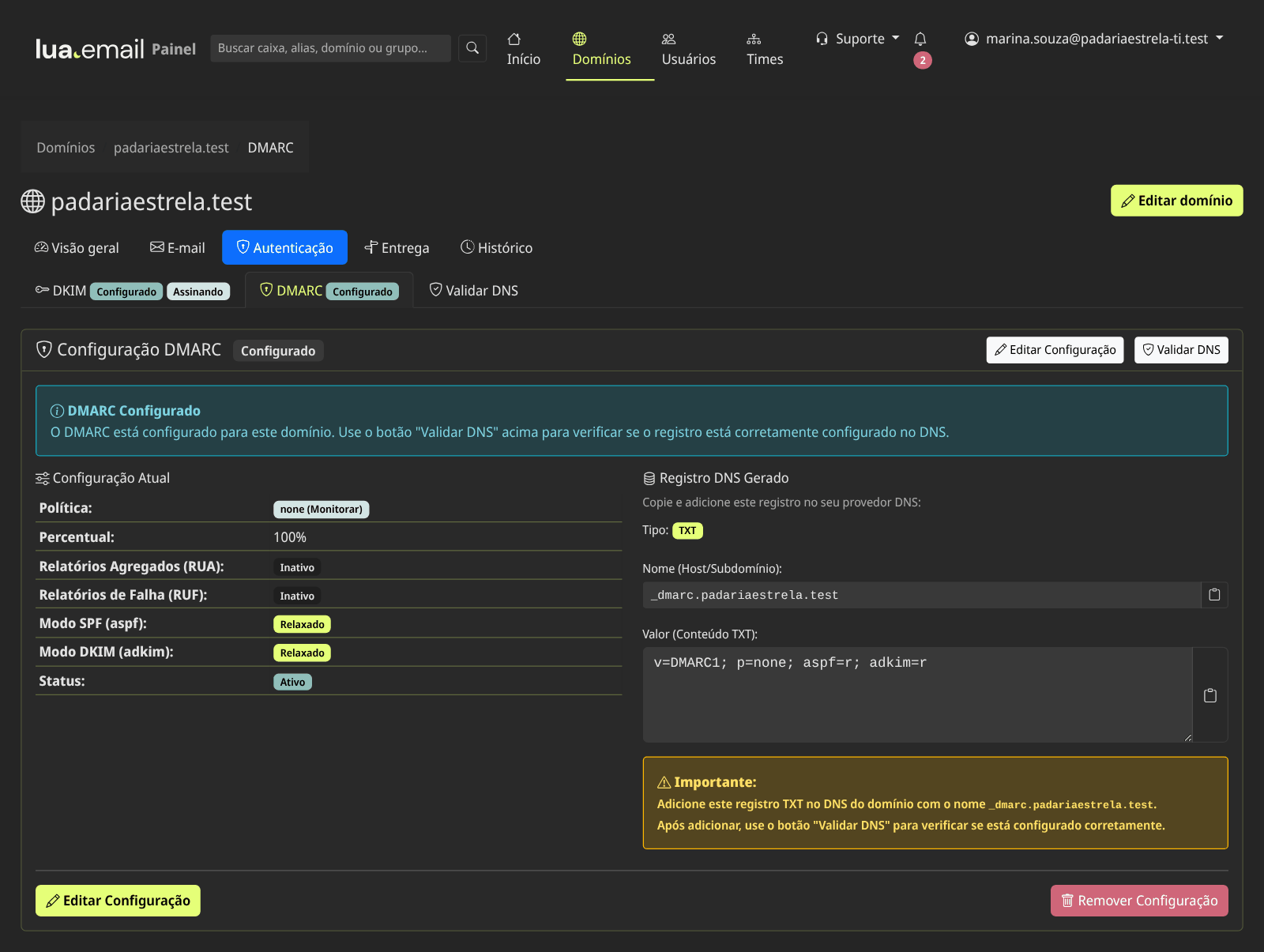Open Times navigation item

(x=765, y=49)
